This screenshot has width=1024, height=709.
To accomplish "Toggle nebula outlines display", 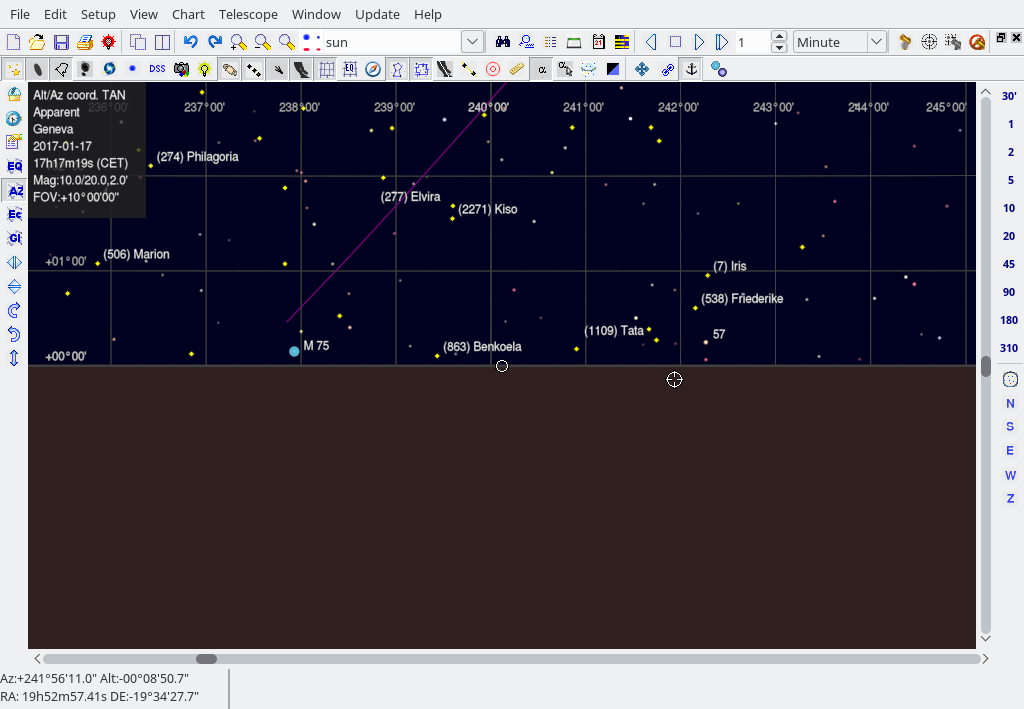I will 61,69.
